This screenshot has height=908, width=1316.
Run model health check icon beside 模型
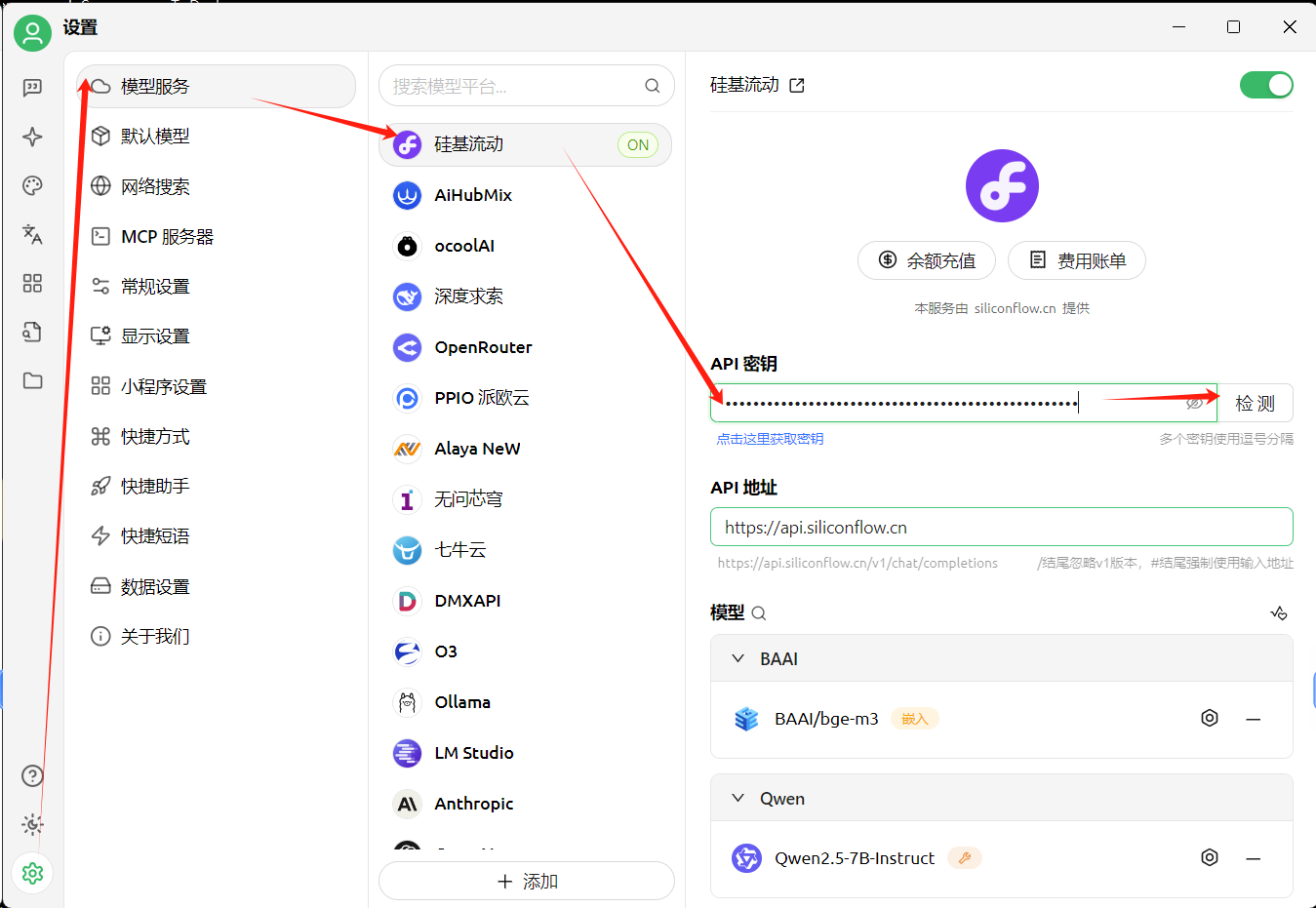coord(1279,613)
